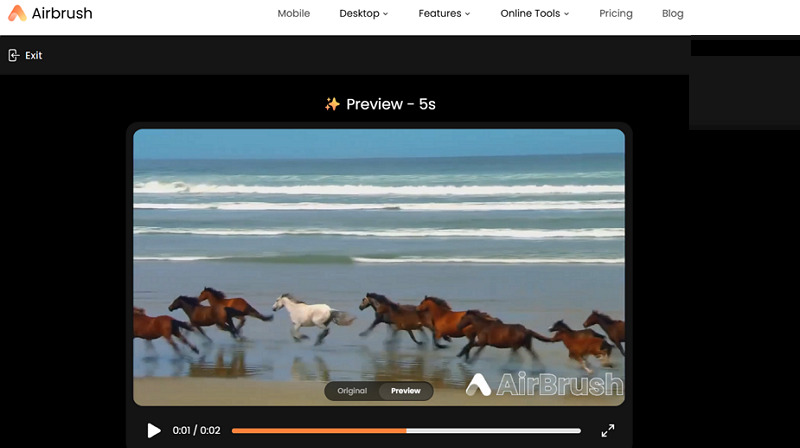Click the Airbrush logo icon
The image size is (800, 448).
click(17, 13)
